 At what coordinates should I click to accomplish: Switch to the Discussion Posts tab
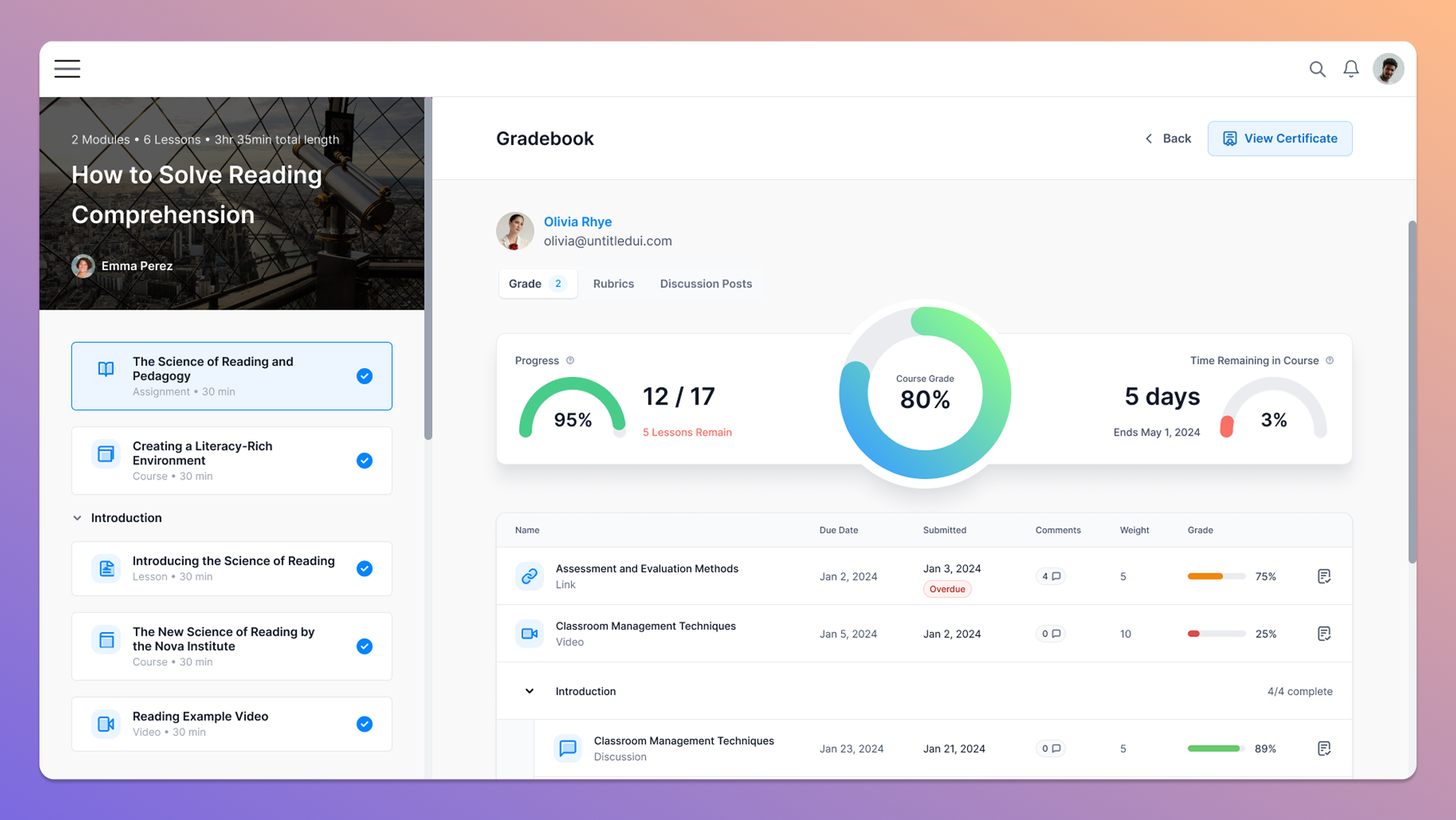coord(706,284)
